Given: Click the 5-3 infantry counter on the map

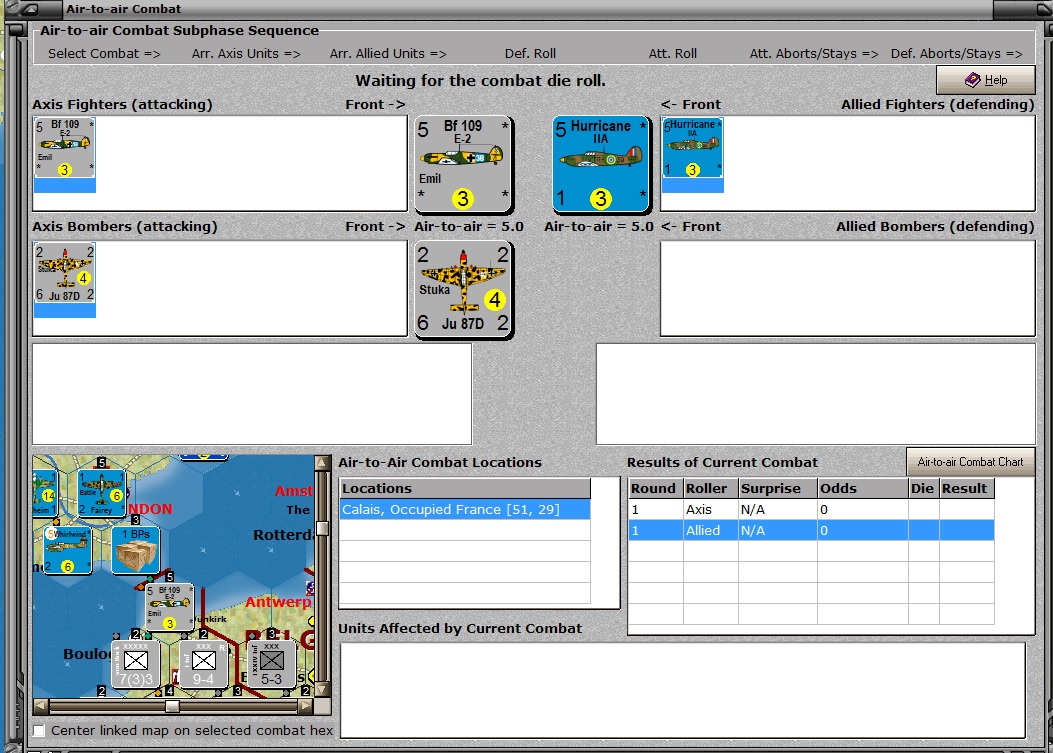Looking at the screenshot, I should click(x=271, y=664).
